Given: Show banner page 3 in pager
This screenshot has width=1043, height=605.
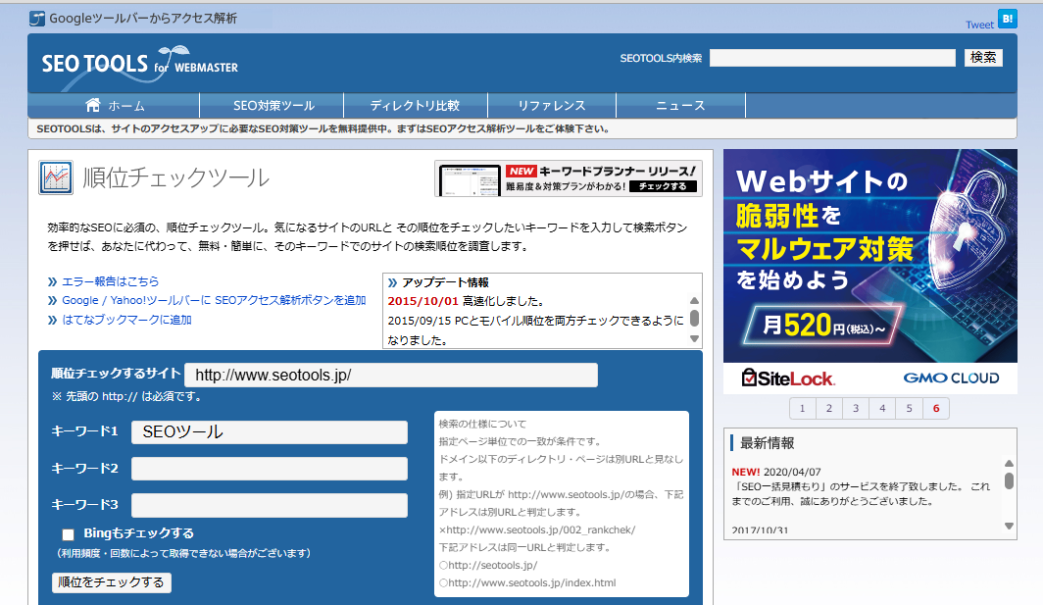Looking at the screenshot, I should [x=855, y=408].
